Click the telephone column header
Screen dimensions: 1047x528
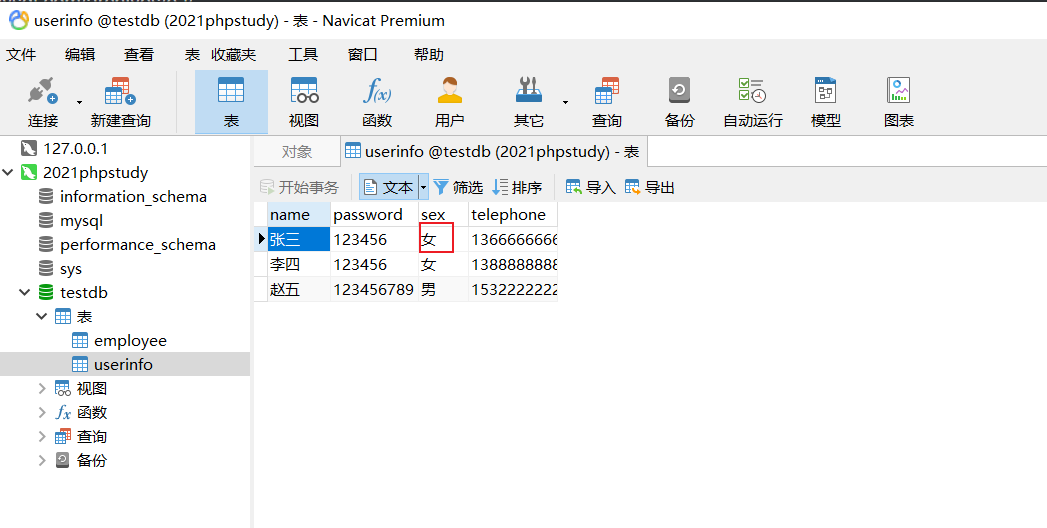pyautogui.click(x=513, y=215)
